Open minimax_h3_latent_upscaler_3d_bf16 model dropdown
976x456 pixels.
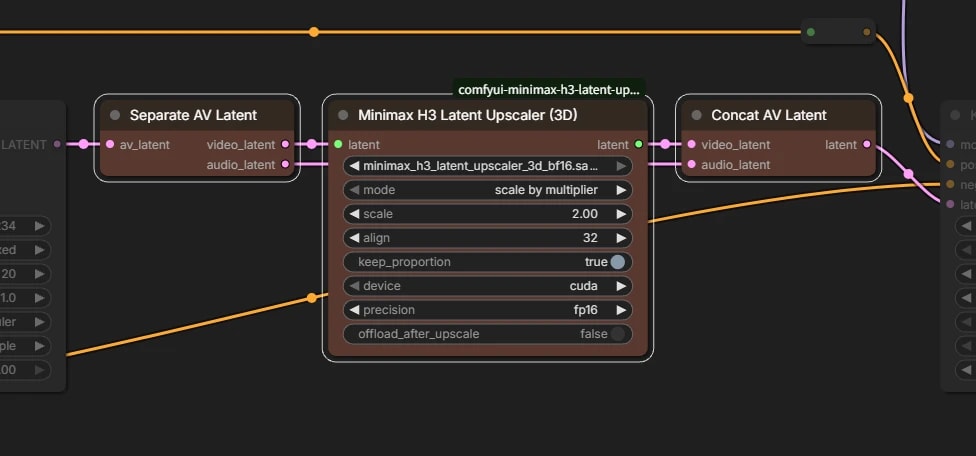(487, 166)
